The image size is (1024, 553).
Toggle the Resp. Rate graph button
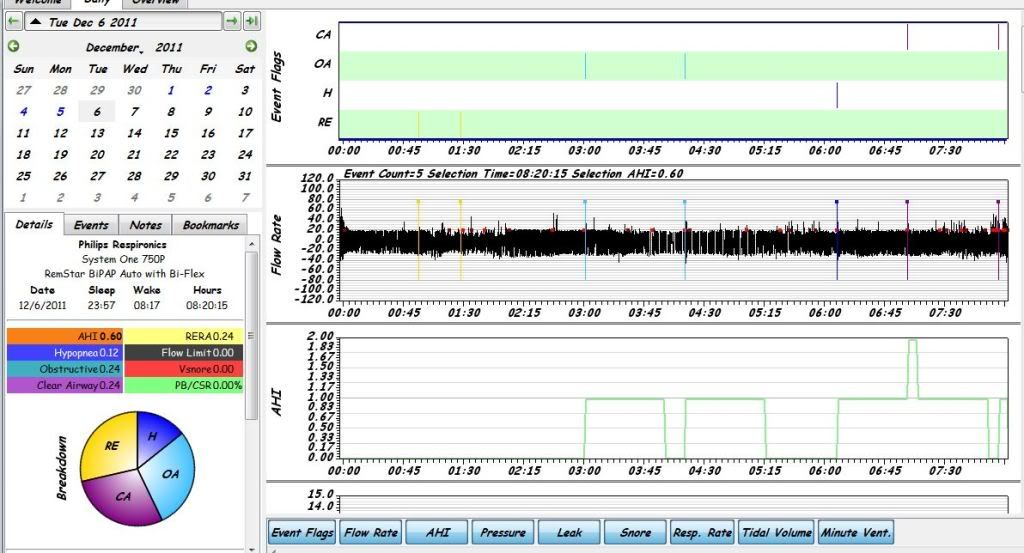coord(703,532)
